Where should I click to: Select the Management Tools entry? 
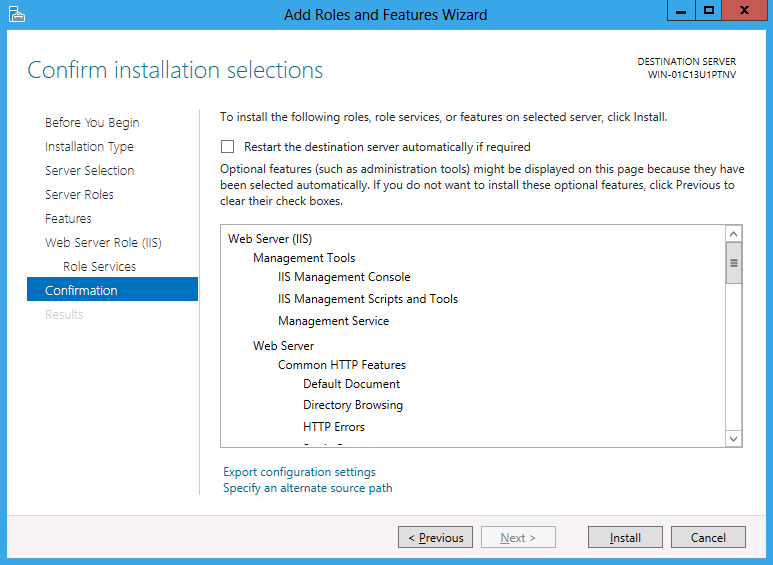point(304,258)
